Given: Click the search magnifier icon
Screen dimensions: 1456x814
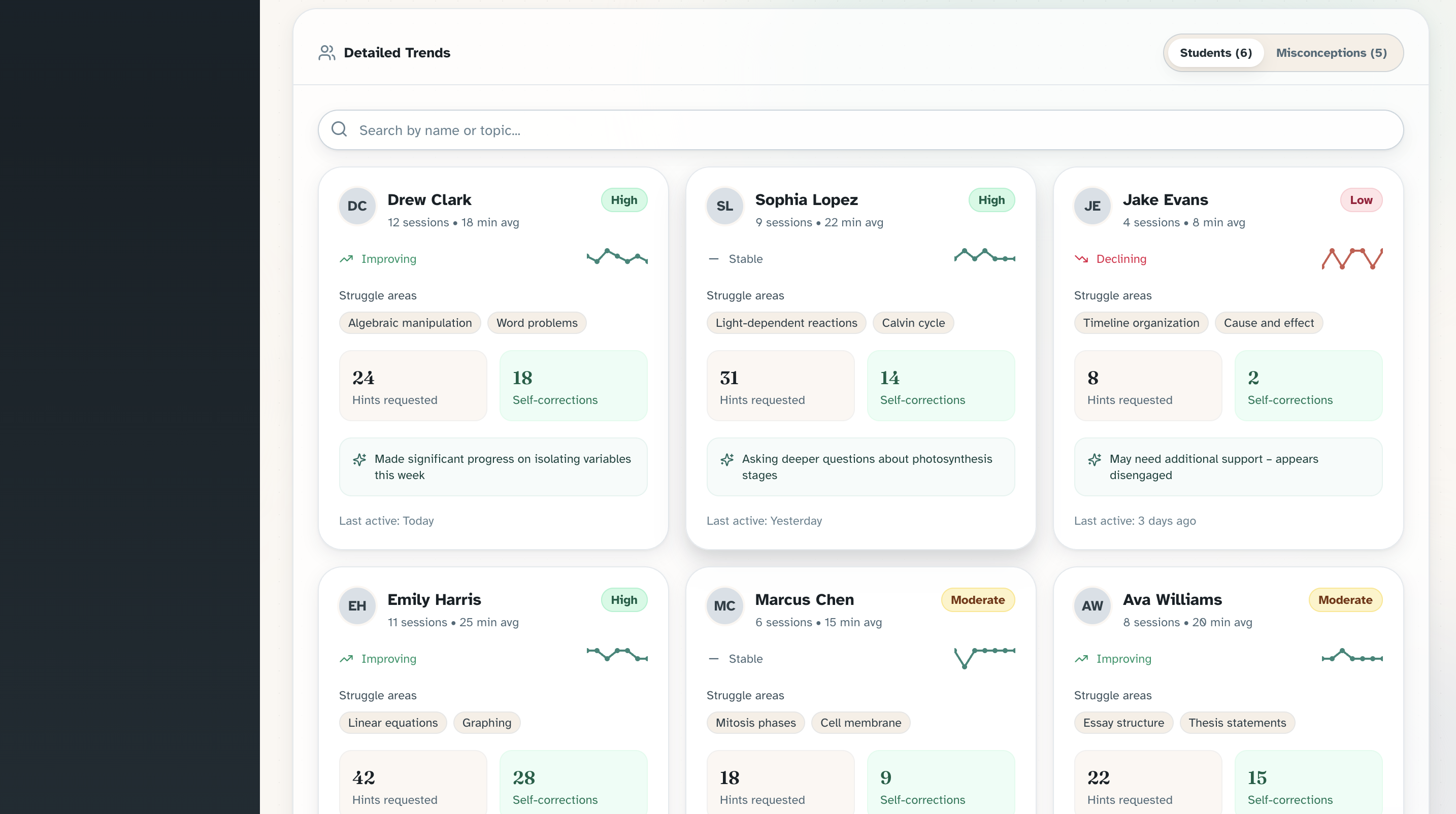Looking at the screenshot, I should pos(339,129).
